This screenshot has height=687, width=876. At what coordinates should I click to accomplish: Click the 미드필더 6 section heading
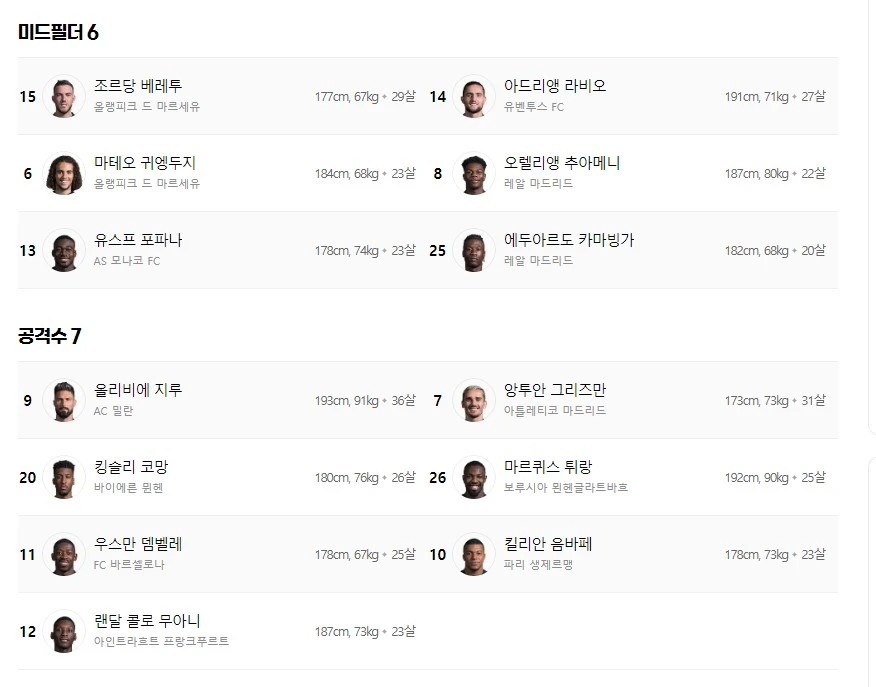(x=58, y=33)
